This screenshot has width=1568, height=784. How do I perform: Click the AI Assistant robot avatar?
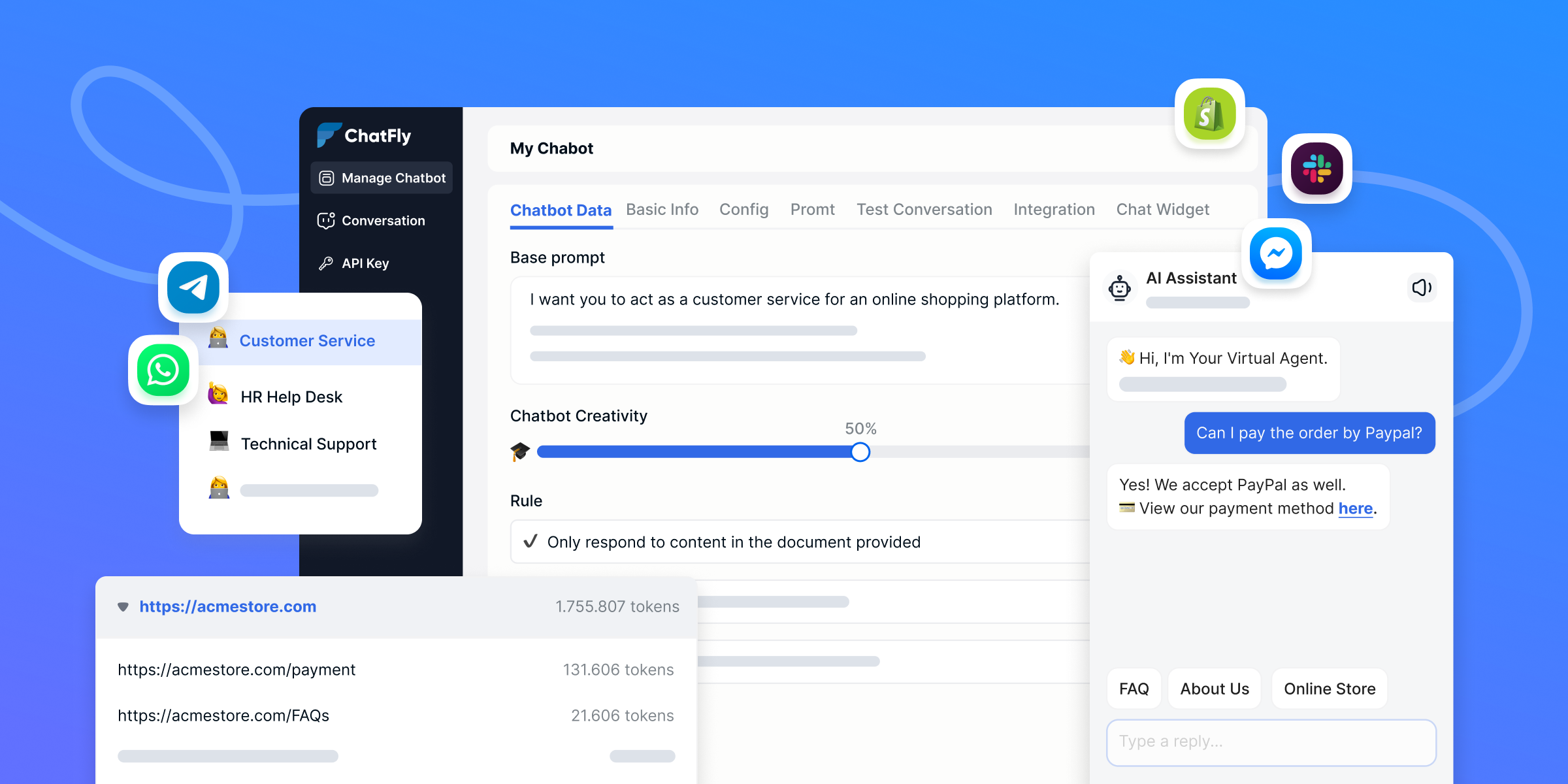click(1120, 287)
